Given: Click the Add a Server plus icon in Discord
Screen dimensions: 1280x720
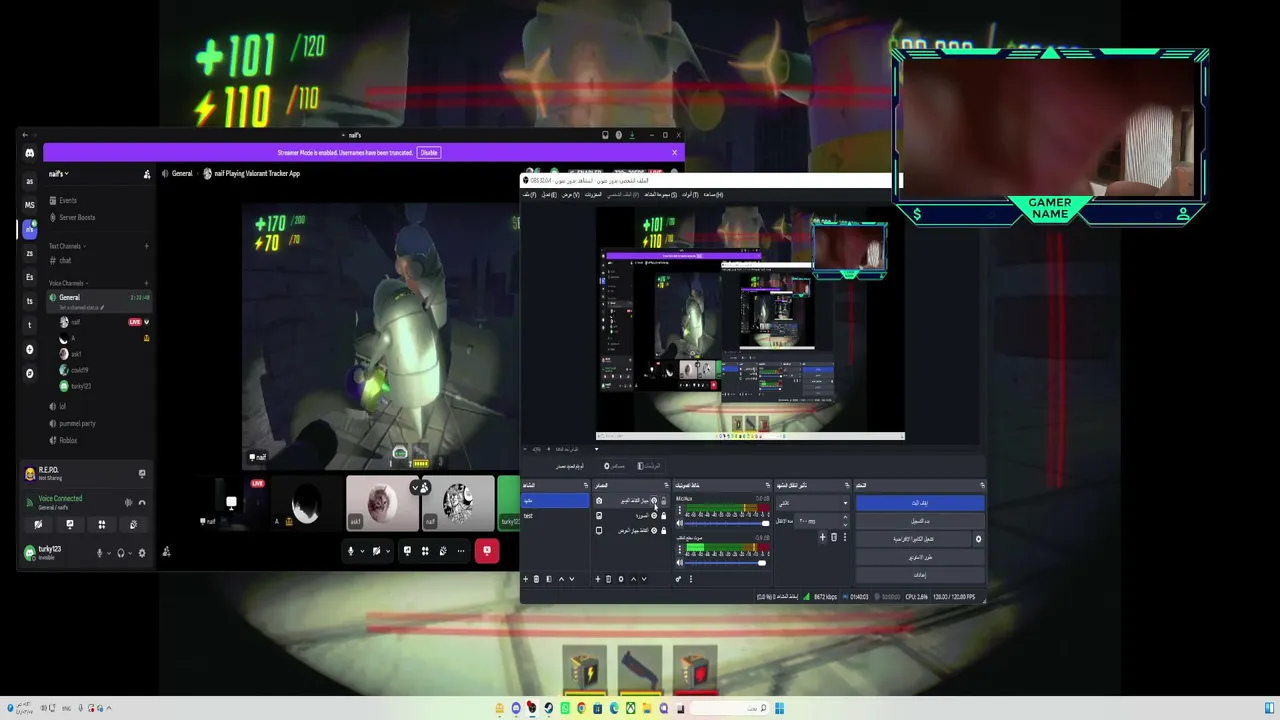Looking at the screenshot, I should pos(29,349).
